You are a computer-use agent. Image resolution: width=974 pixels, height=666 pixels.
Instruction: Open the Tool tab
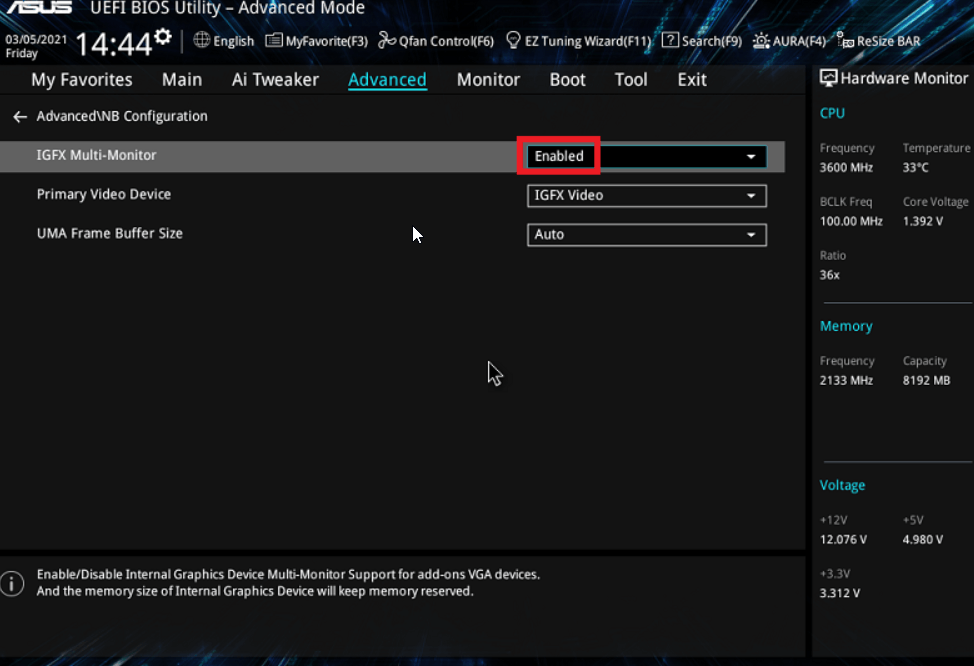pos(630,80)
